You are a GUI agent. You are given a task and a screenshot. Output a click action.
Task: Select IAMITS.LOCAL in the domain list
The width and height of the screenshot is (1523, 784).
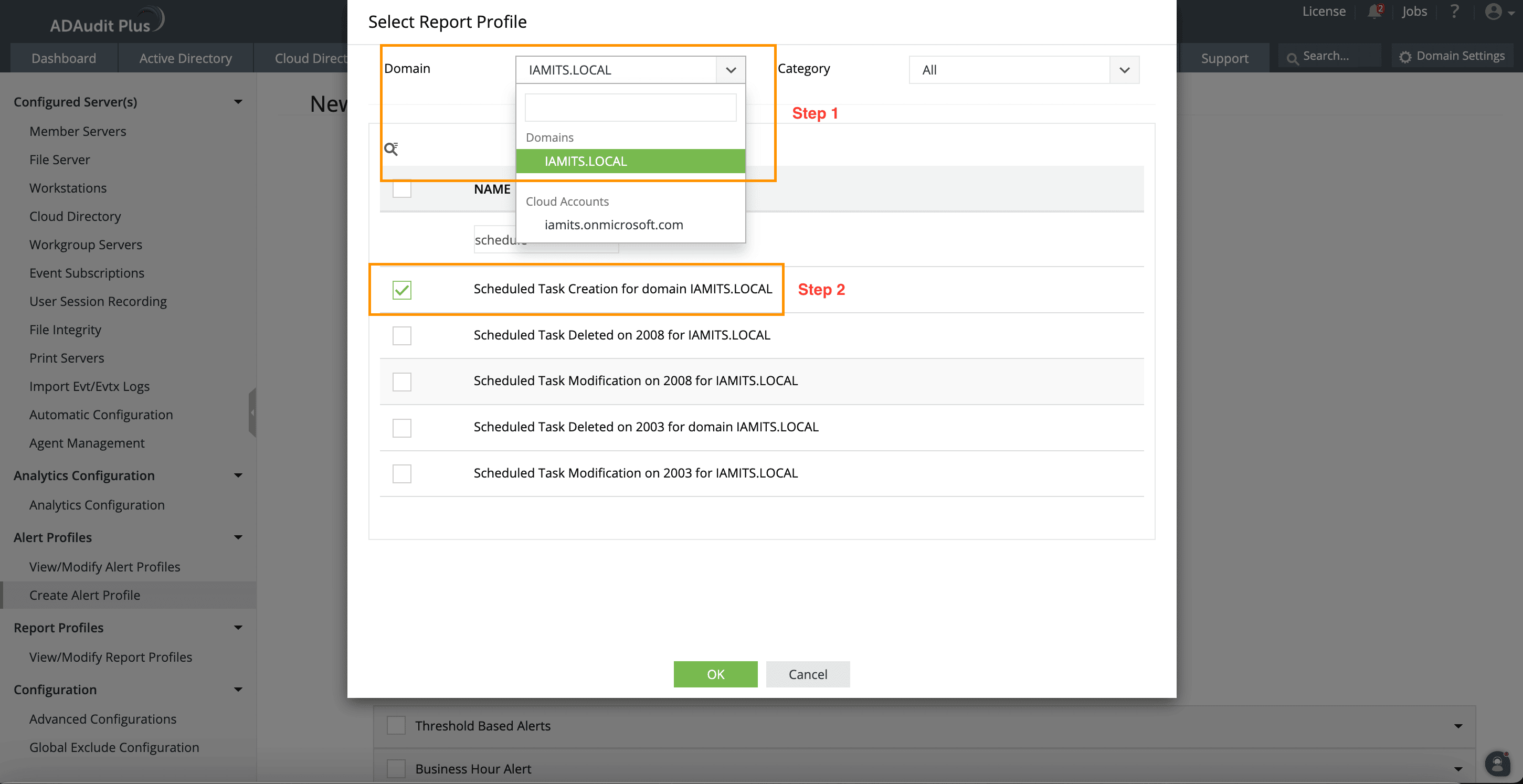tap(630, 161)
